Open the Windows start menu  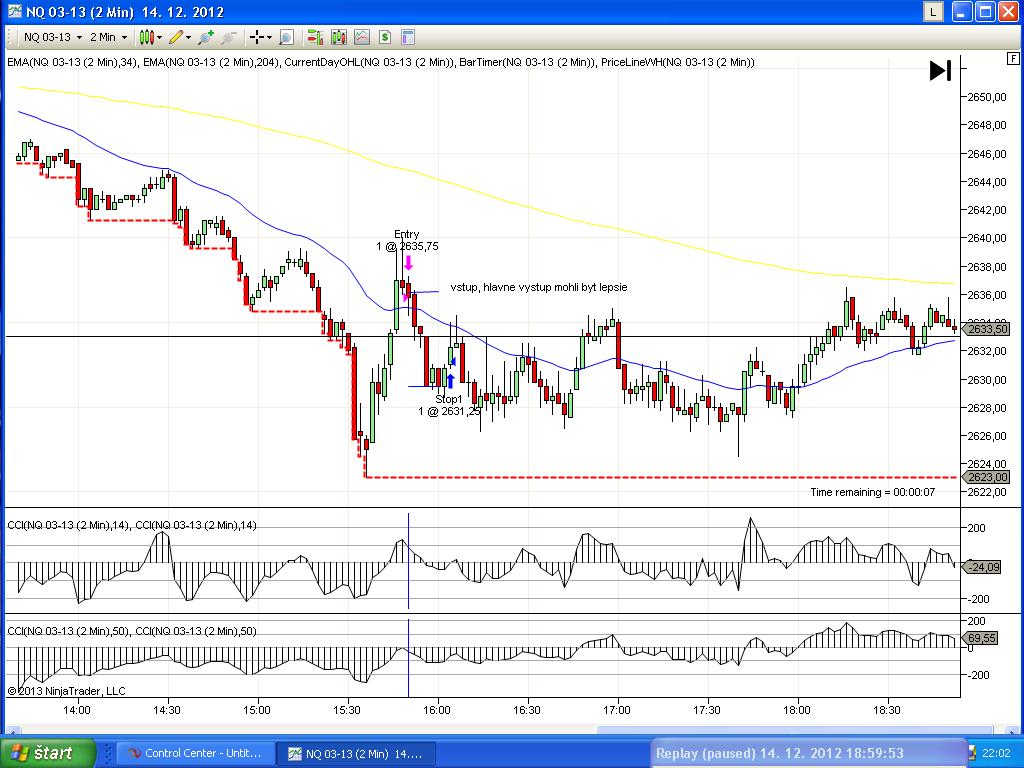pos(48,753)
